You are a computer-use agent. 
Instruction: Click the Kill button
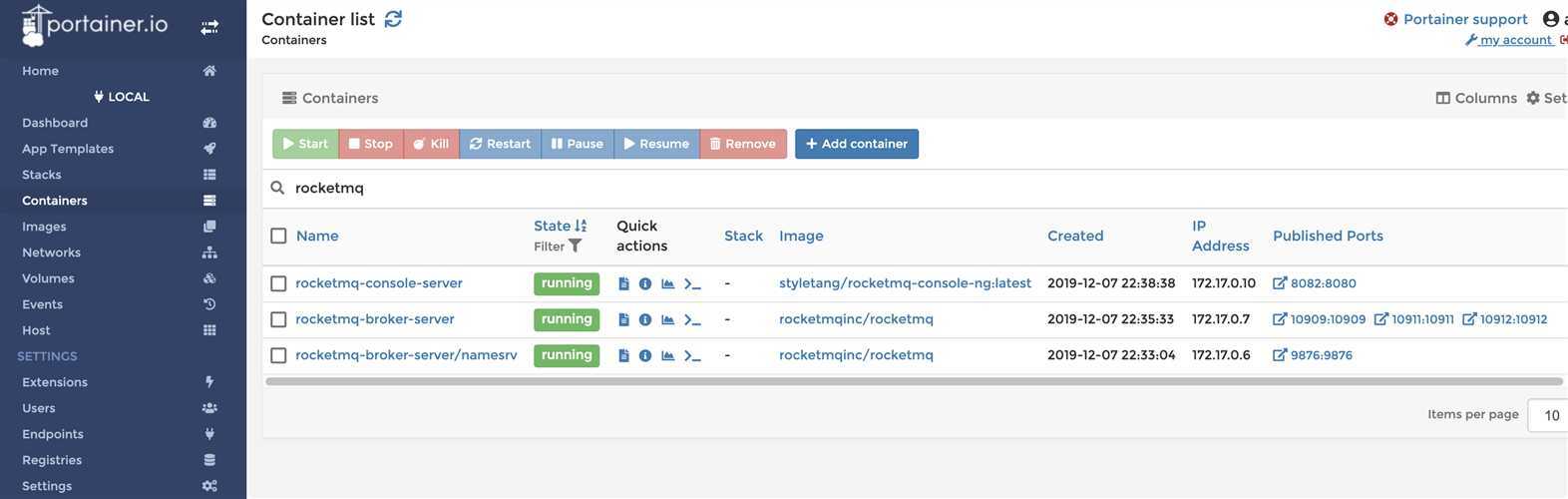[432, 144]
